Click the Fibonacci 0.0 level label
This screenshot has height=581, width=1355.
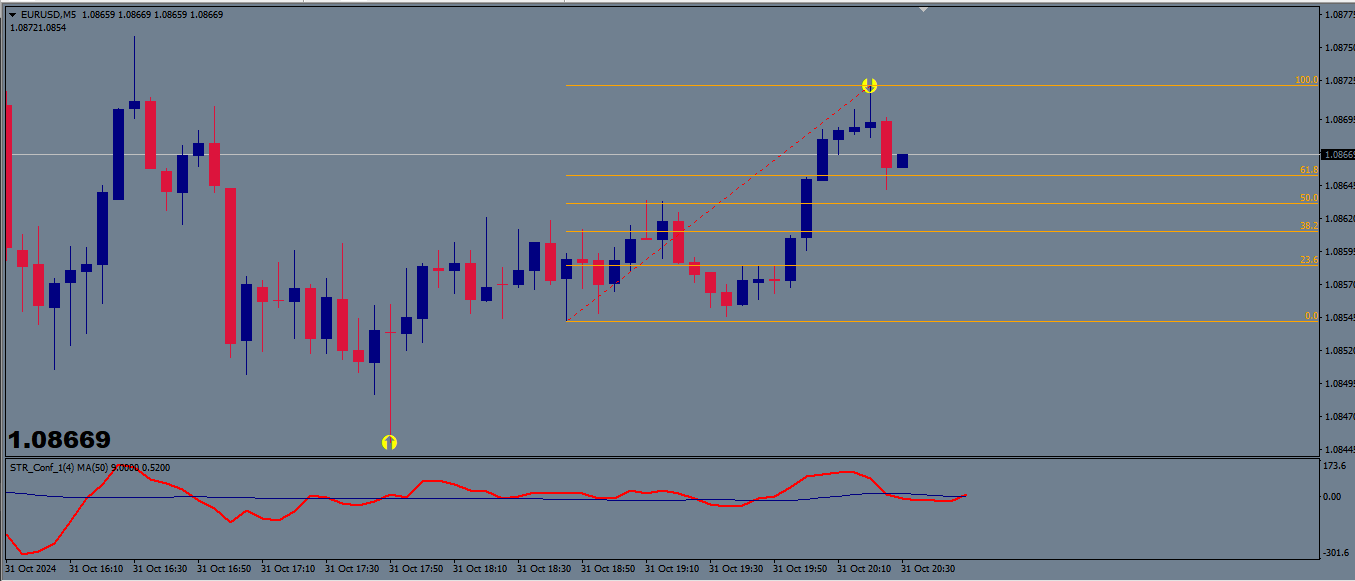pyautogui.click(x=1311, y=316)
